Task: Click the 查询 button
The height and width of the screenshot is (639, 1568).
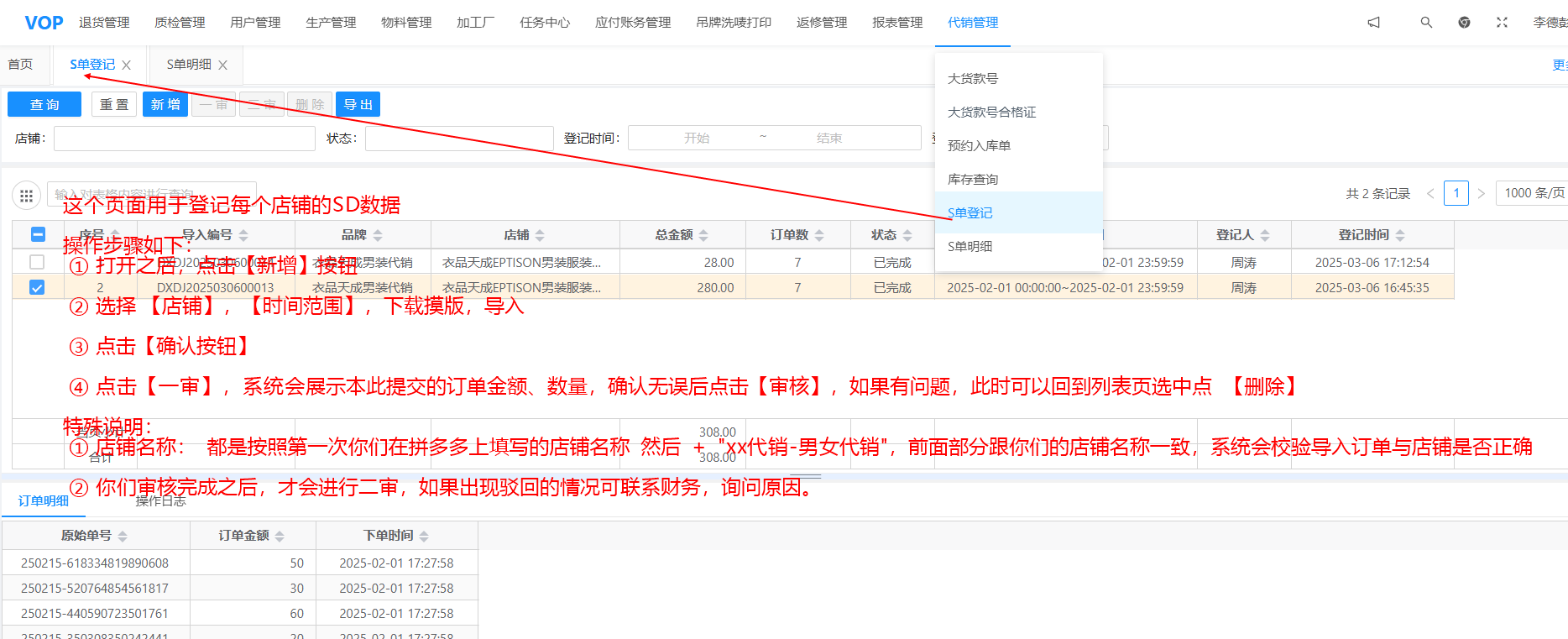Action: 44,104
